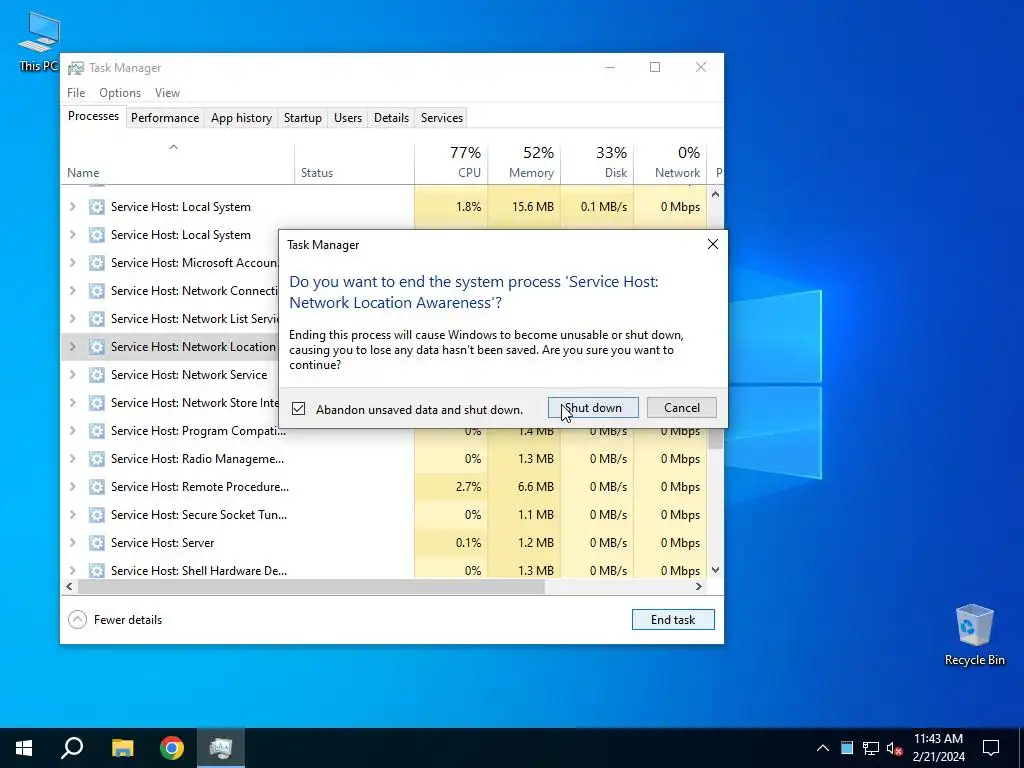The height and width of the screenshot is (768, 1024).
Task: Click the End task button
Action: [x=673, y=619]
